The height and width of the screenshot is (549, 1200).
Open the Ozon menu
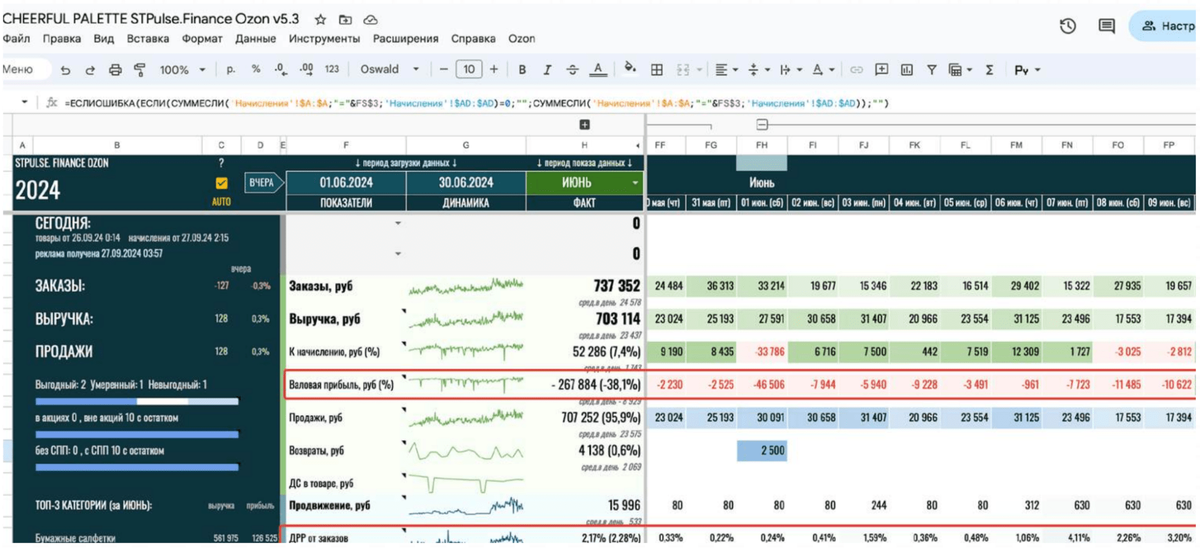pos(521,39)
